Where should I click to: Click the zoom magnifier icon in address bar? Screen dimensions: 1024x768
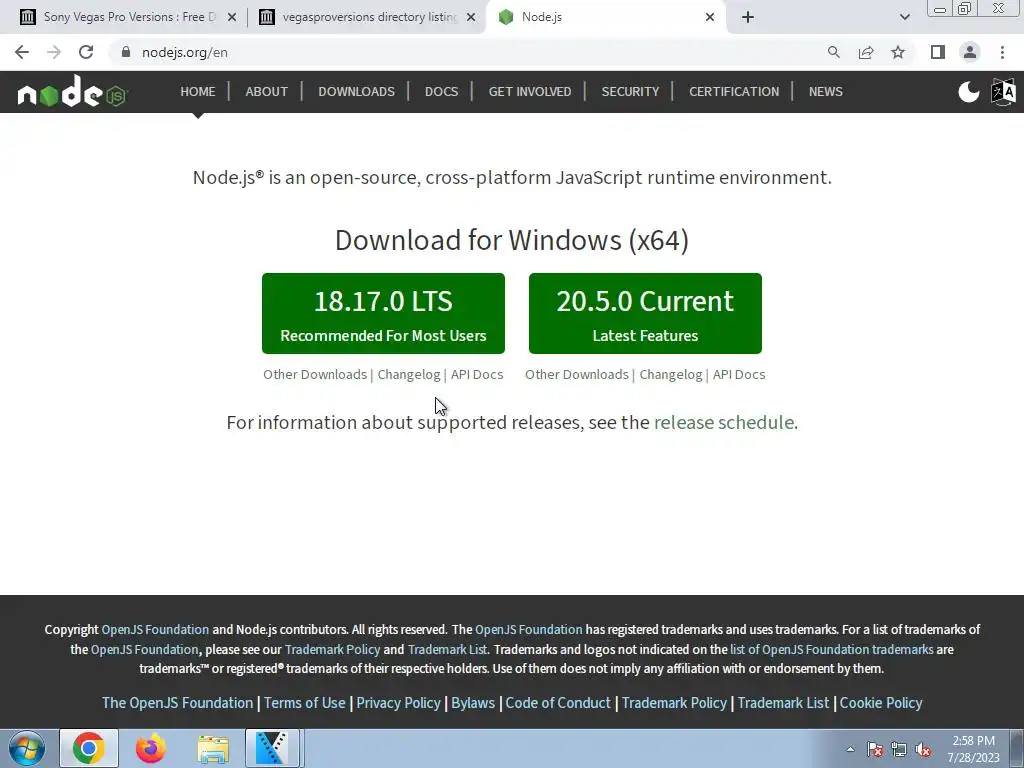point(833,52)
